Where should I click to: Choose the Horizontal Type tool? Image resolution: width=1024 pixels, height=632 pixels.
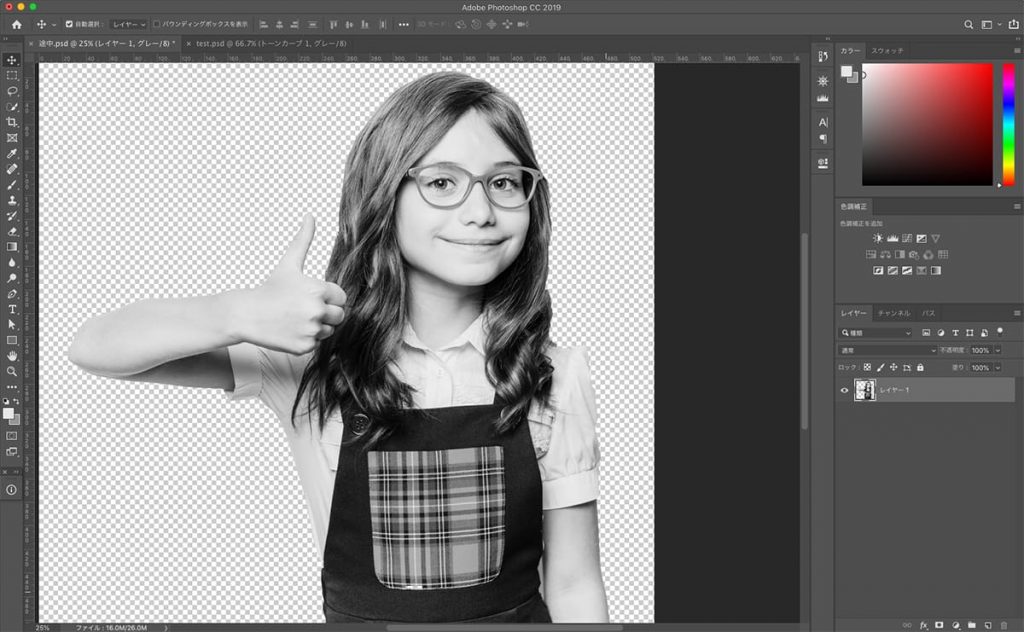click(12, 309)
